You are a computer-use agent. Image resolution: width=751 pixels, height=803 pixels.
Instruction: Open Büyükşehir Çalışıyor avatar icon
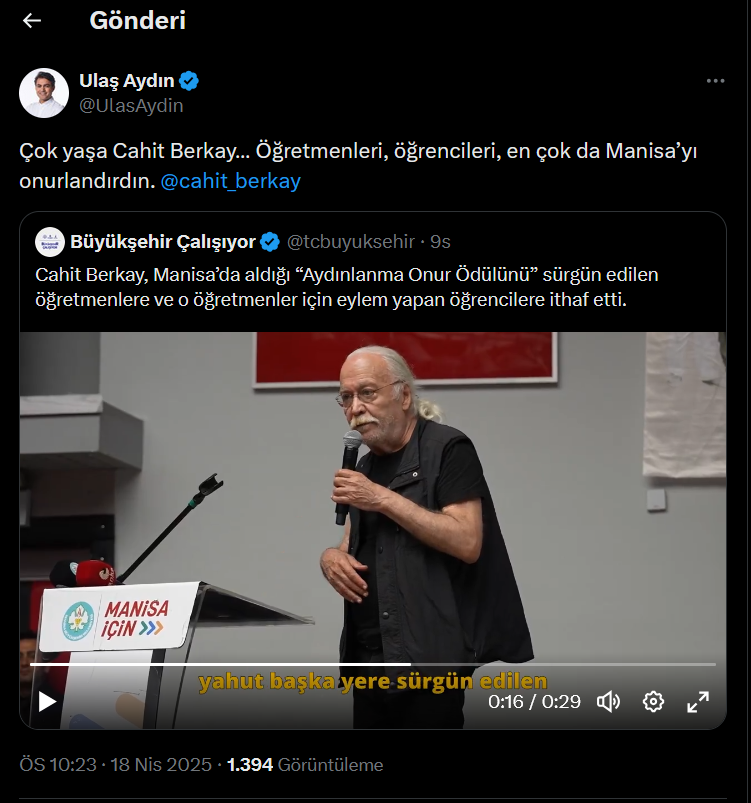(x=50, y=242)
